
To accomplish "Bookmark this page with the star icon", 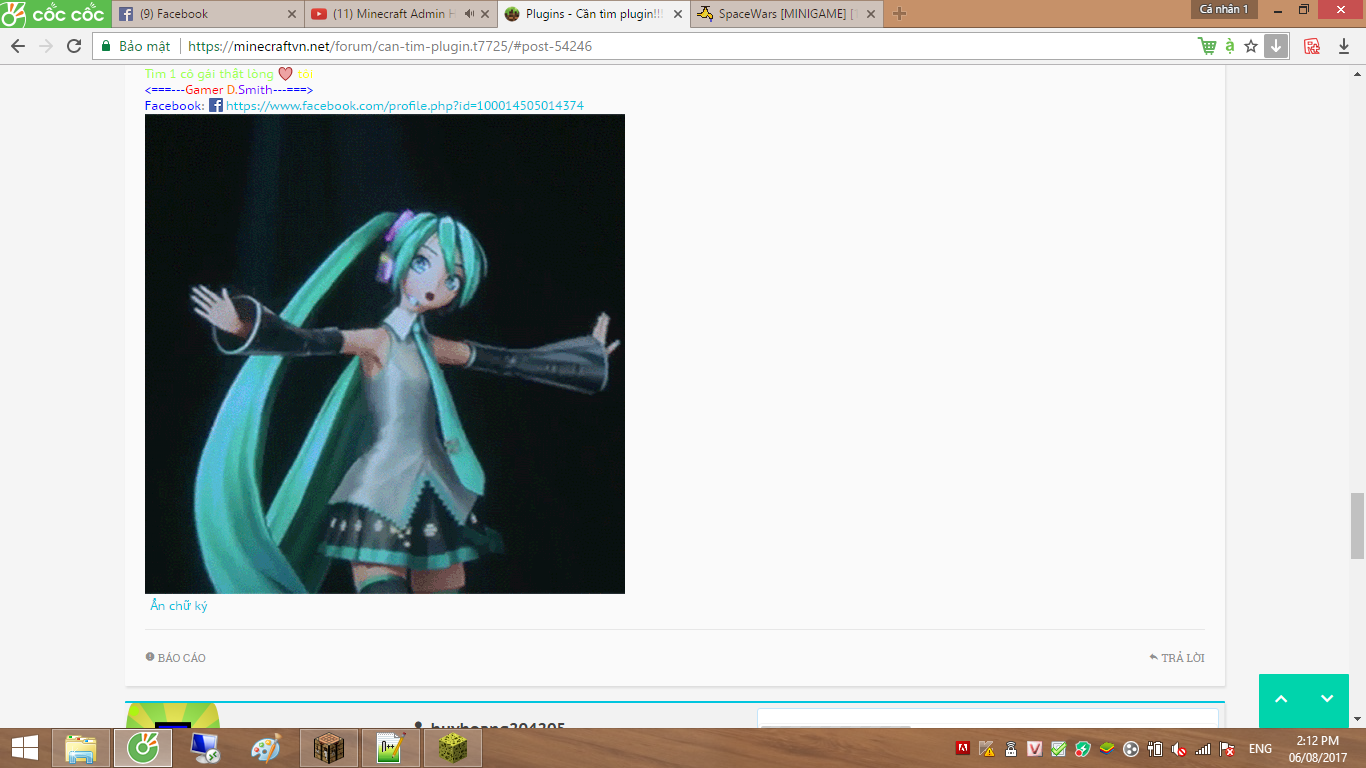I will pyautogui.click(x=1251, y=46).
